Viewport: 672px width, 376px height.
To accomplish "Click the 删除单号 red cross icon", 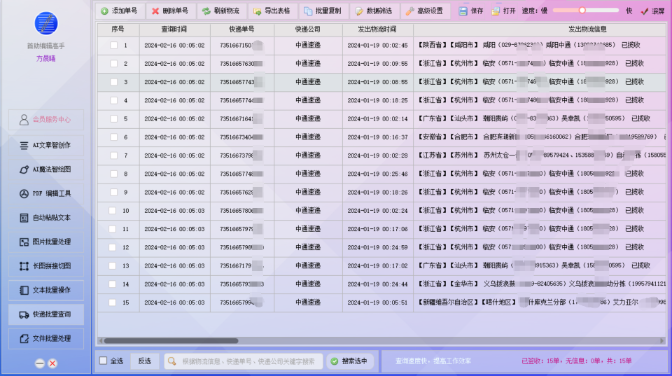I will (x=155, y=11).
